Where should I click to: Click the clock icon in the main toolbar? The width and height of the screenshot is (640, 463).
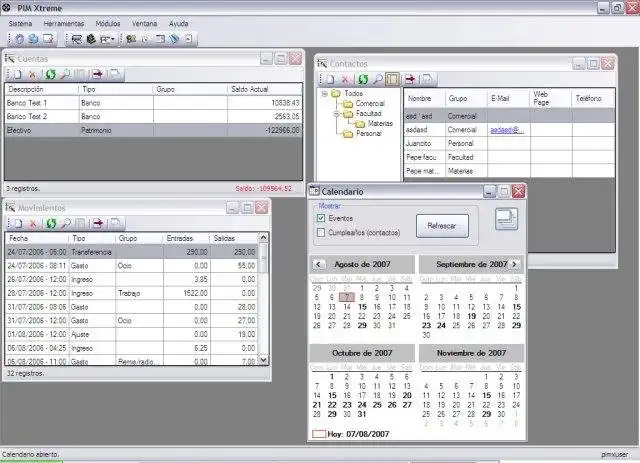pyautogui.click(x=145, y=39)
